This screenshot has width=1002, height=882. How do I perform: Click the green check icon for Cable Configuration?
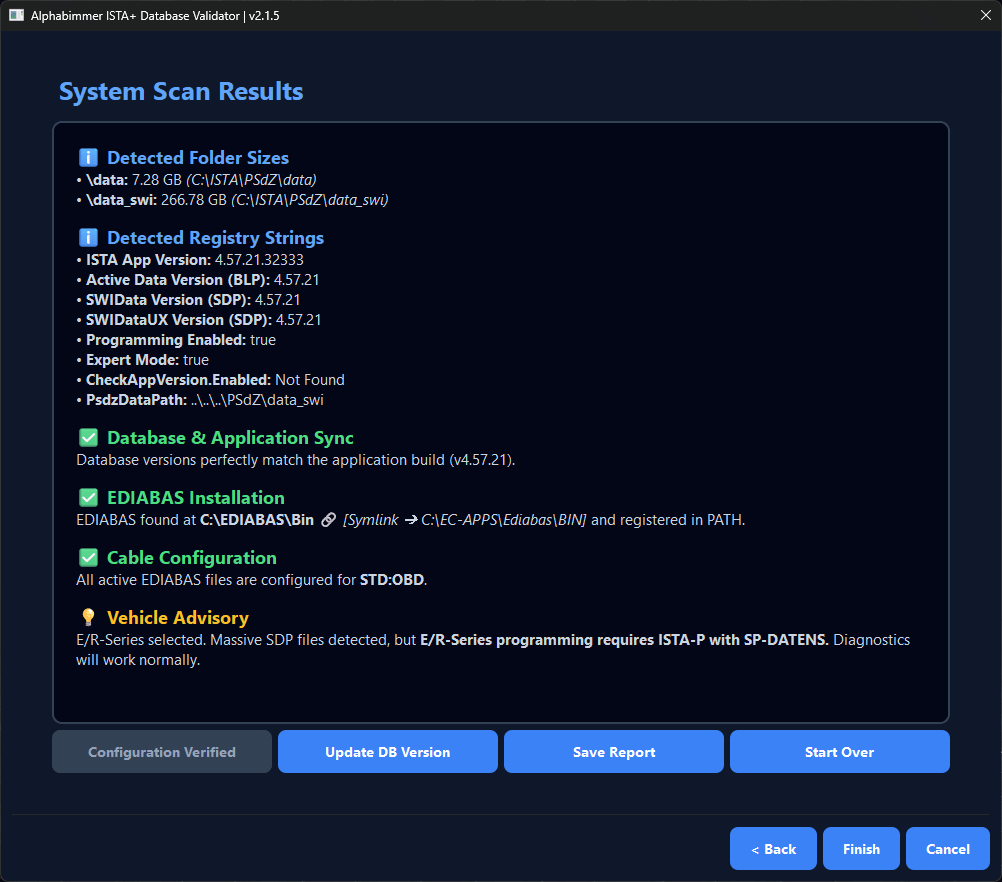click(x=88, y=557)
